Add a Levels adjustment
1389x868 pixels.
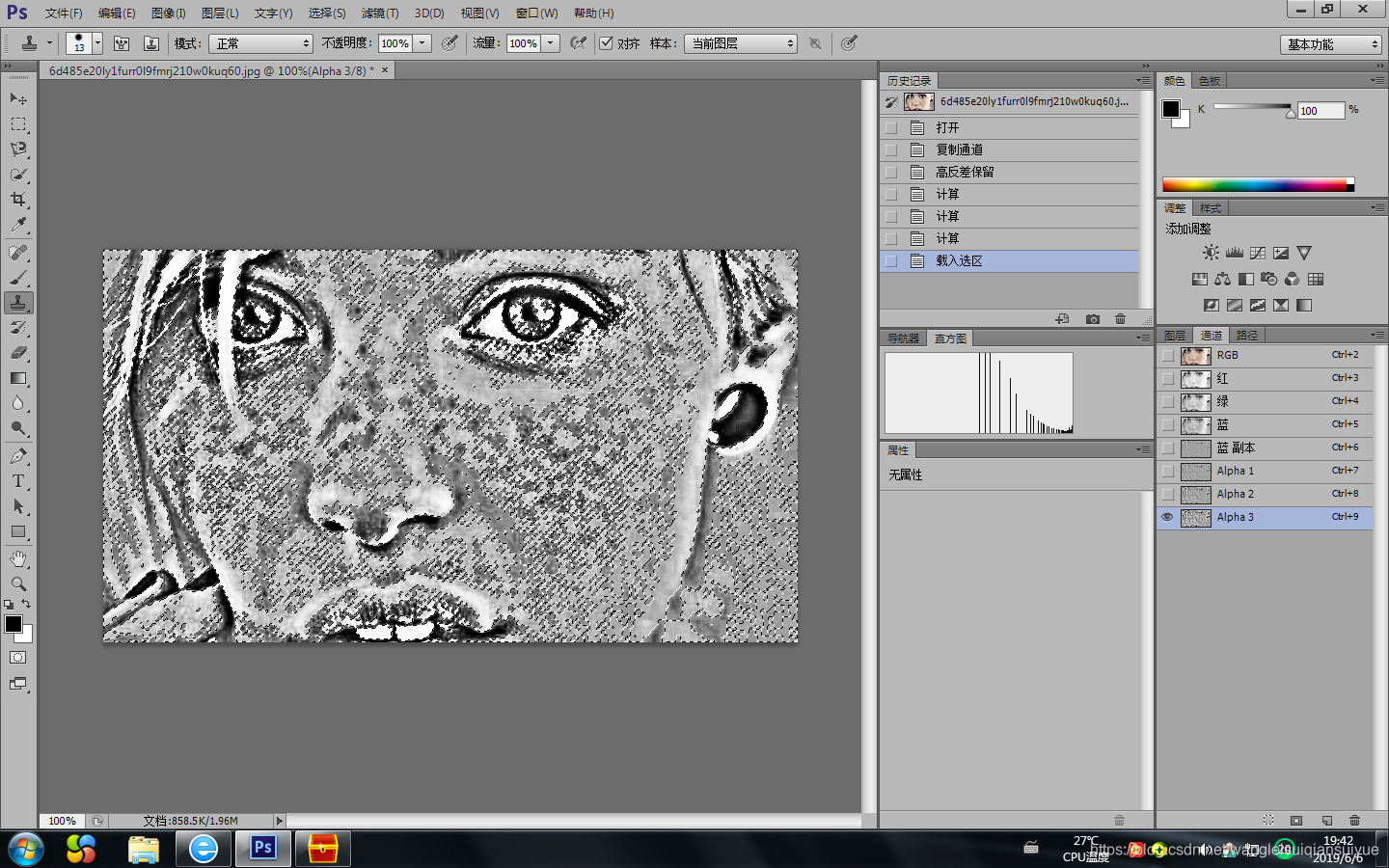click(1234, 253)
